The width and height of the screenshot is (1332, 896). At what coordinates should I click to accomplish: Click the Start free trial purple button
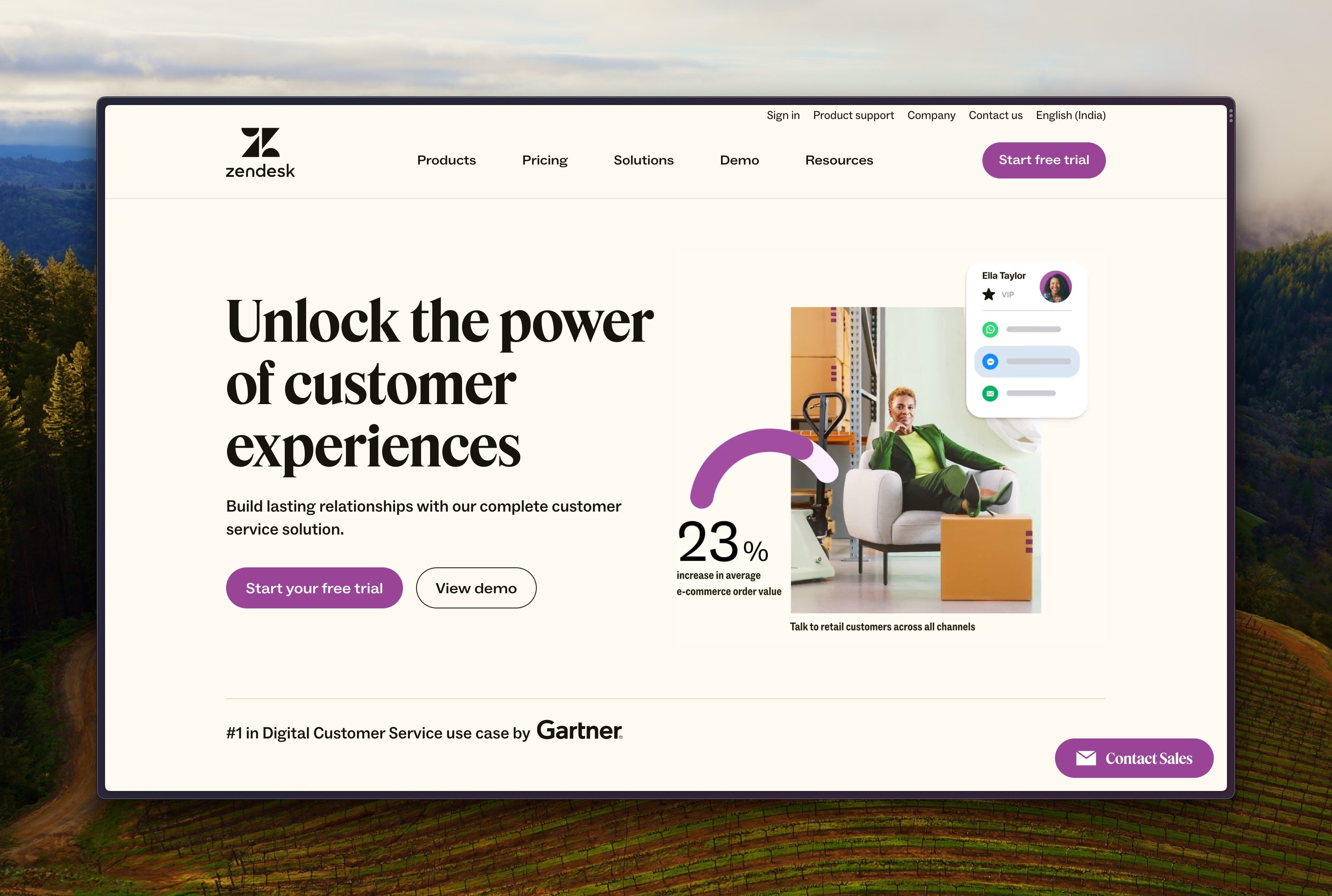click(1044, 159)
